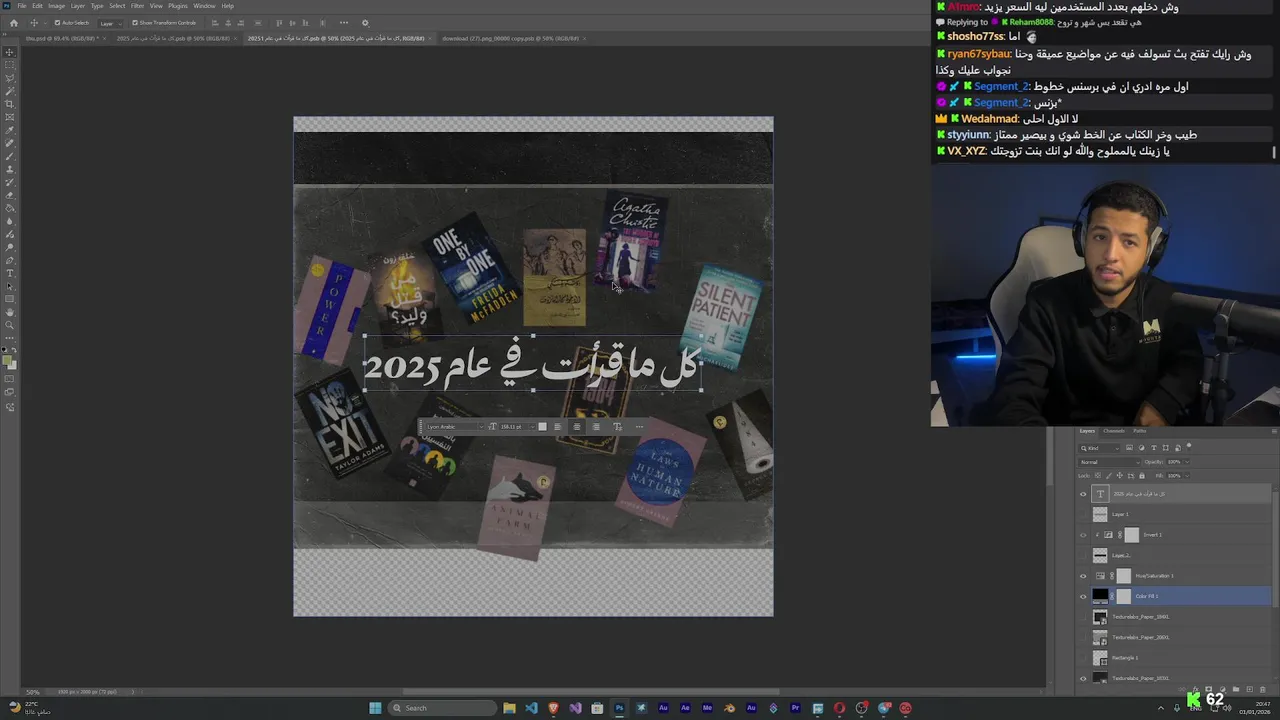
Task: Select the Paint Bucket tool
Action: pos(9,208)
